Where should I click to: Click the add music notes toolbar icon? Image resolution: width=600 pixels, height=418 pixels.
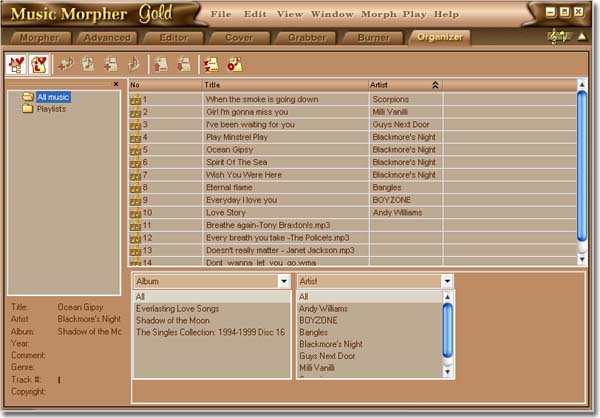point(65,64)
